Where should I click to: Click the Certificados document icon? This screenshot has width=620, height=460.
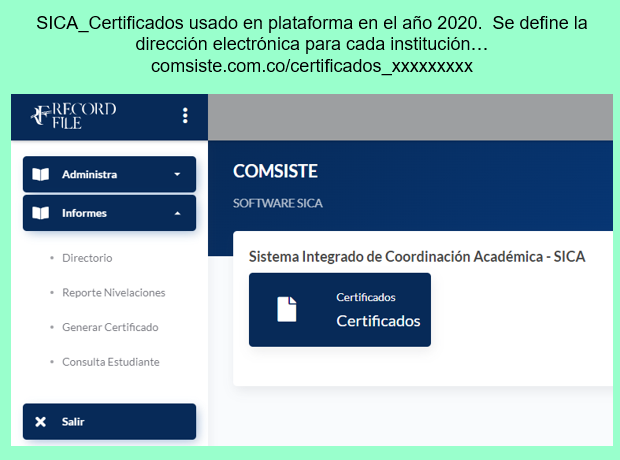click(x=287, y=309)
